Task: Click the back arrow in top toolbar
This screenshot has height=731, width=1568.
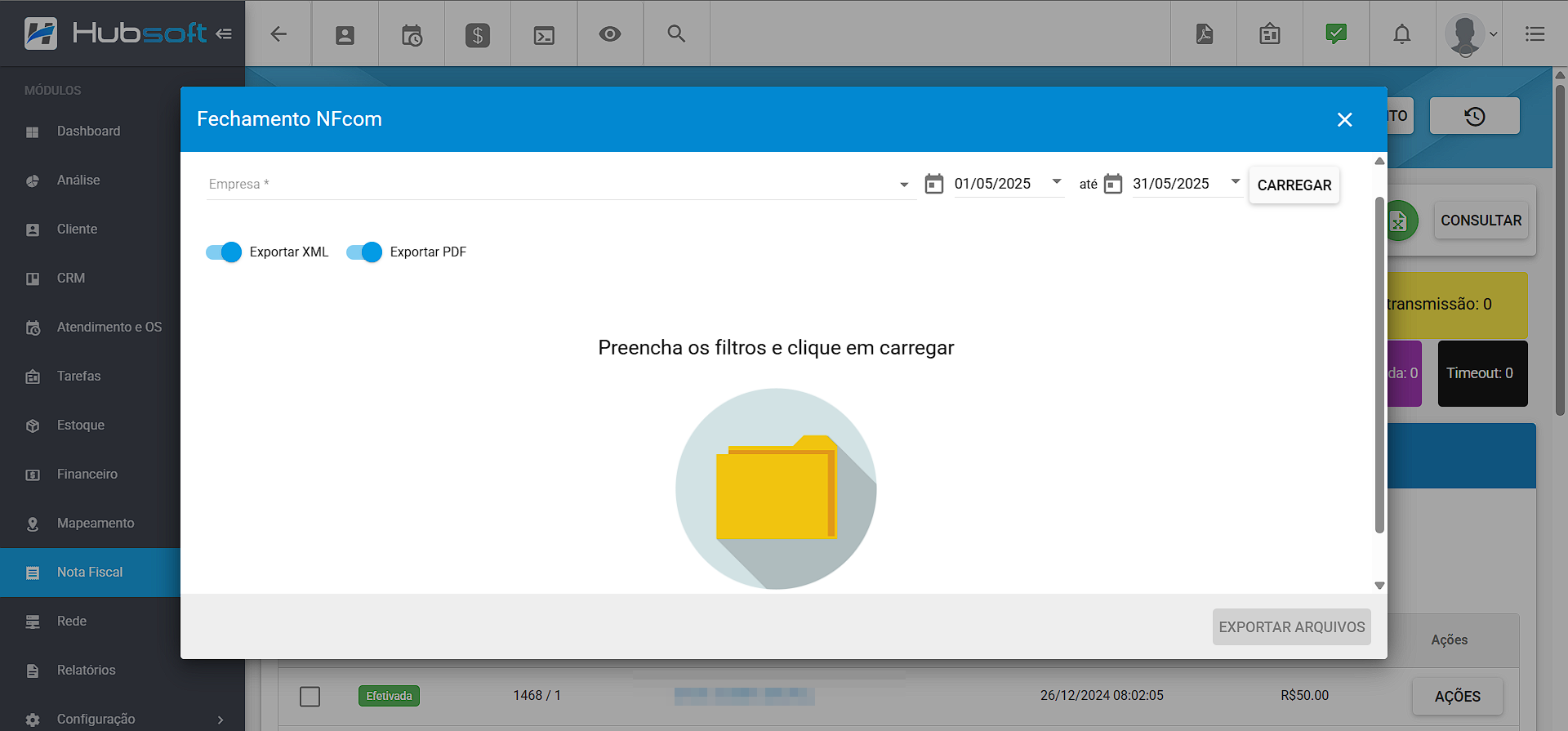Action: point(278,33)
